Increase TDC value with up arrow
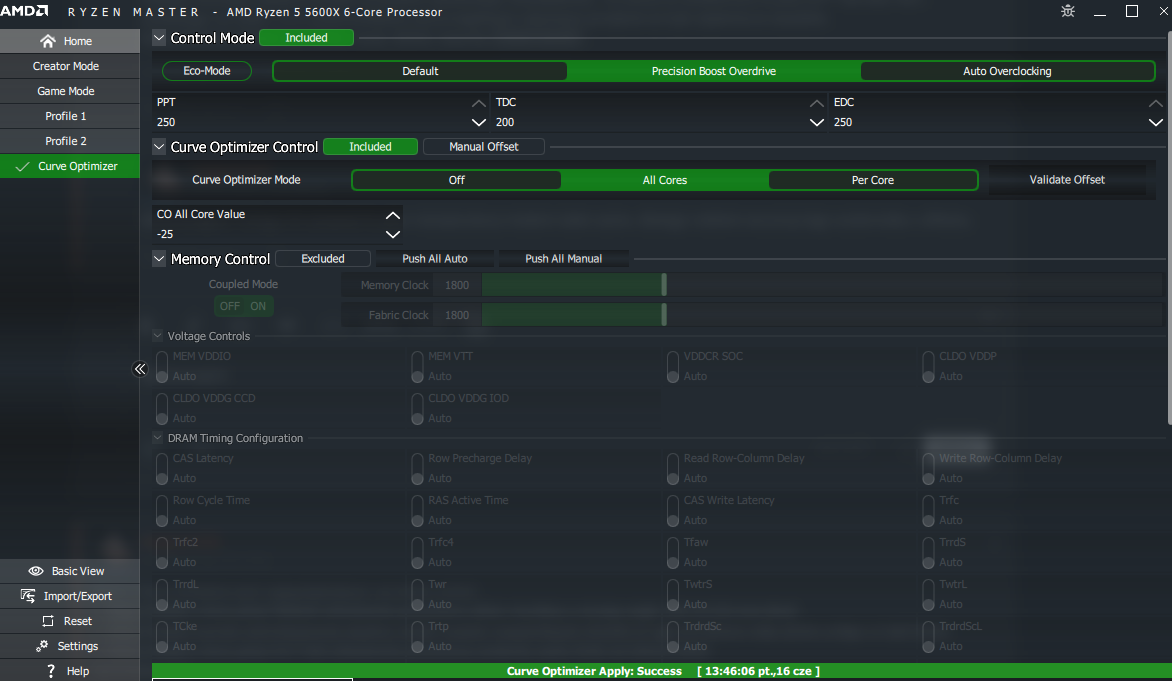 pos(816,102)
